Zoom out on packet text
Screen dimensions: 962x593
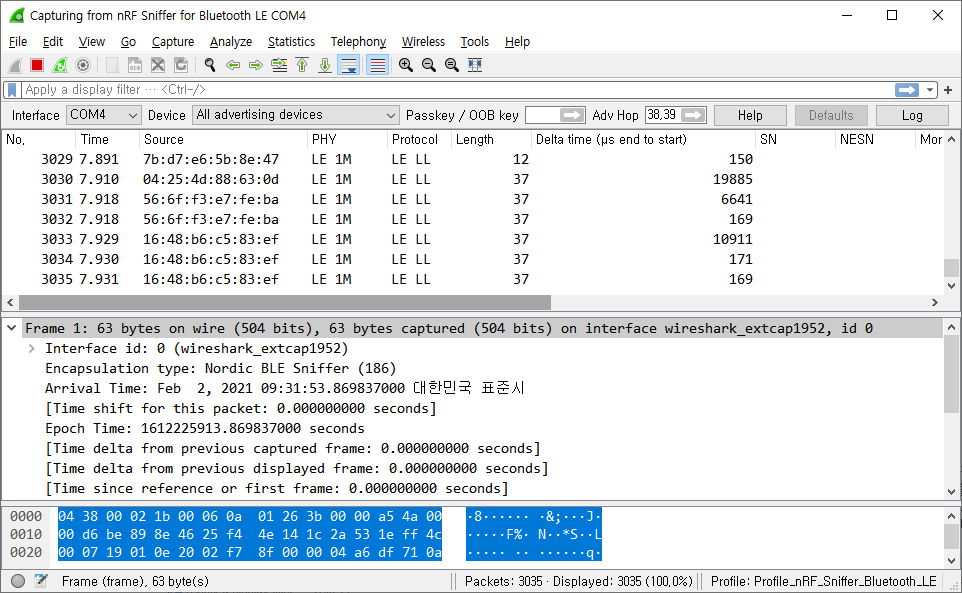pos(429,65)
